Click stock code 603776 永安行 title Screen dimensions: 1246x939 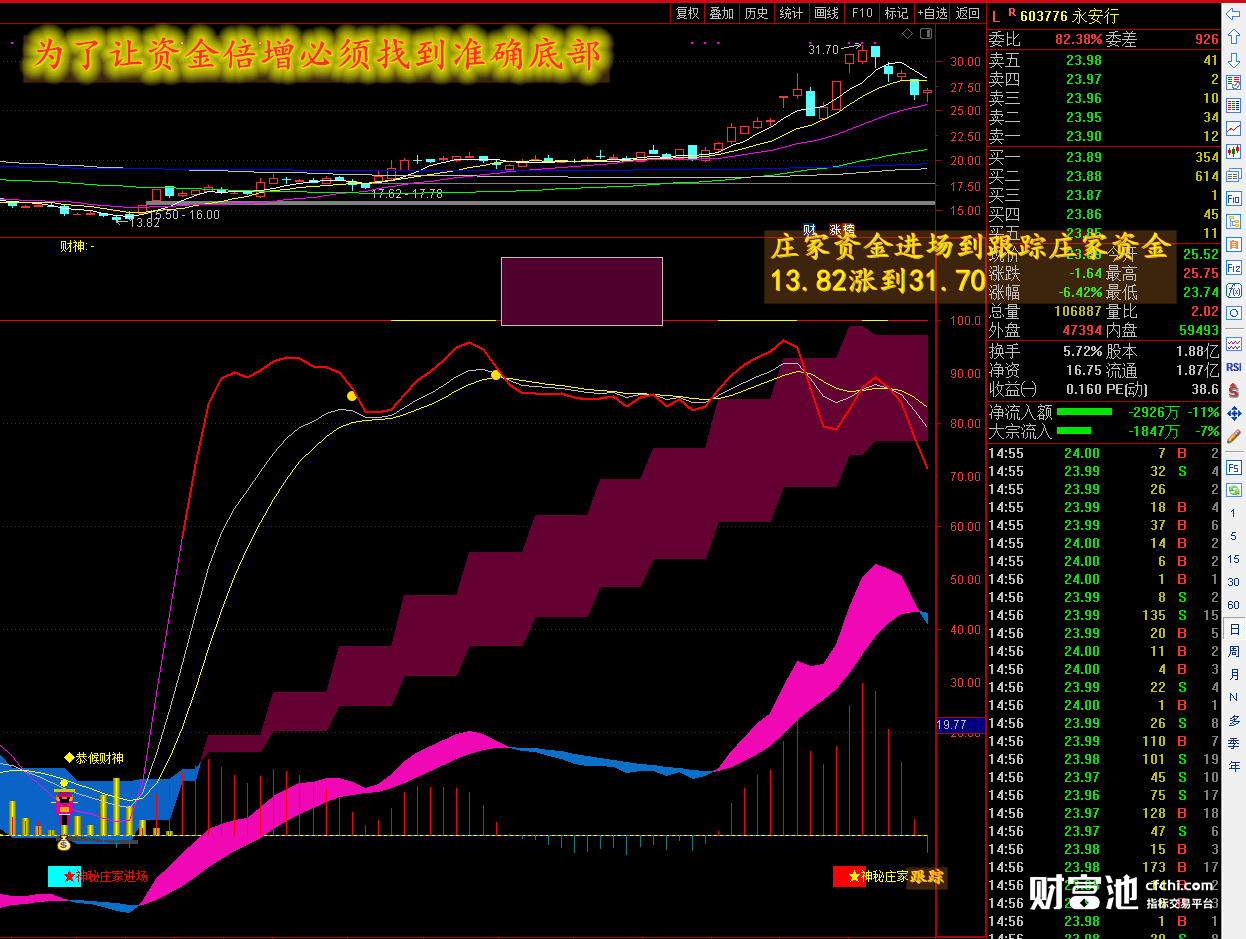[x=1069, y=16]
